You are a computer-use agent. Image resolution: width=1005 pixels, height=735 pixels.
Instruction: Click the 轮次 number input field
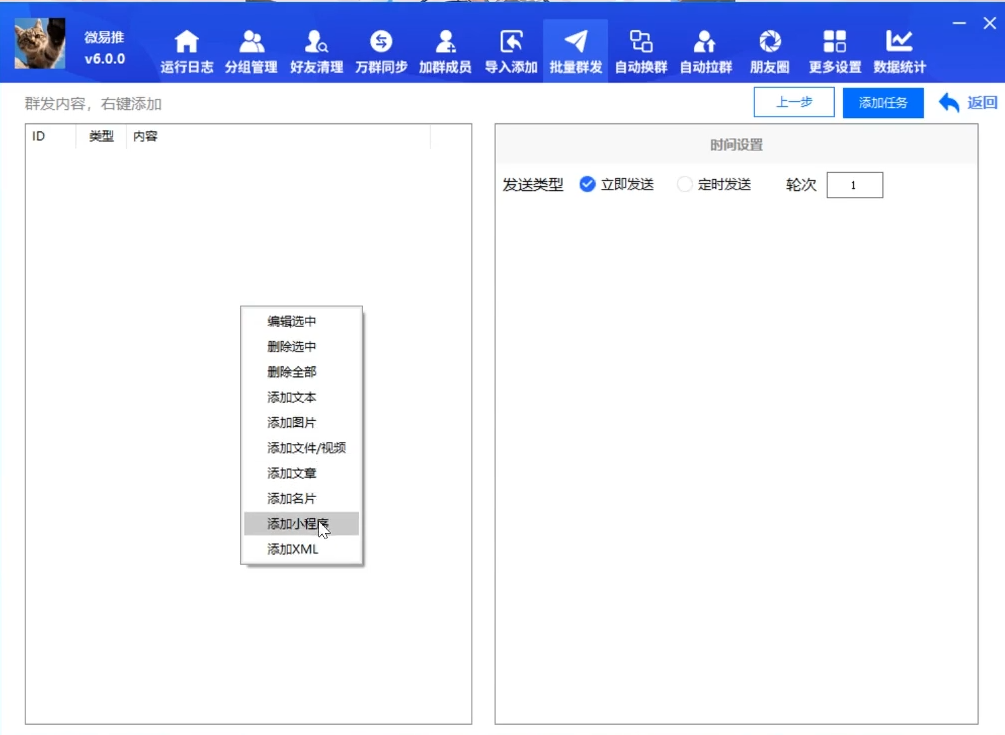(855, 184)
